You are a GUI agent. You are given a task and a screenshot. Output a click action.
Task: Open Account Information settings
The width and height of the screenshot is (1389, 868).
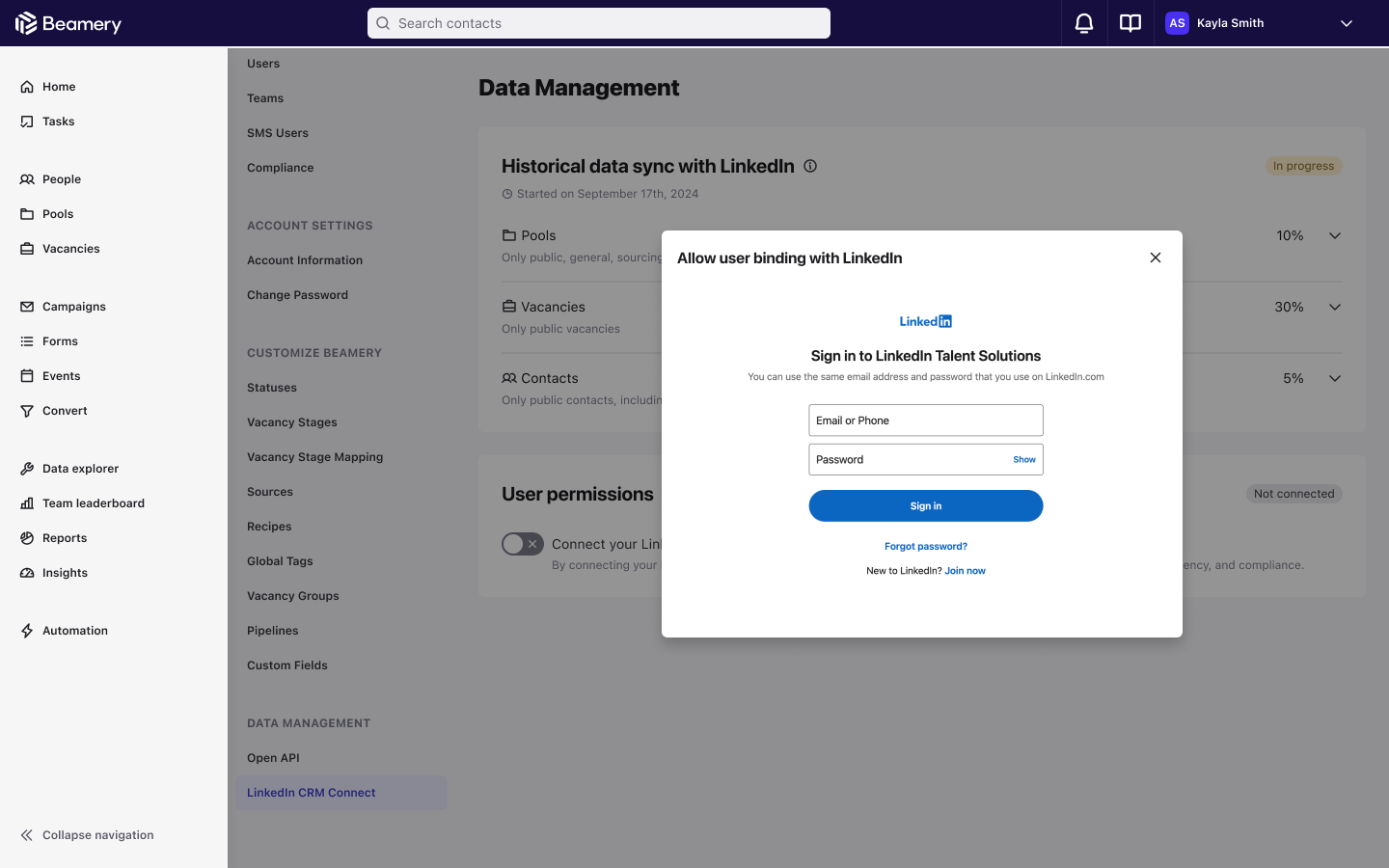coord(305,260)
